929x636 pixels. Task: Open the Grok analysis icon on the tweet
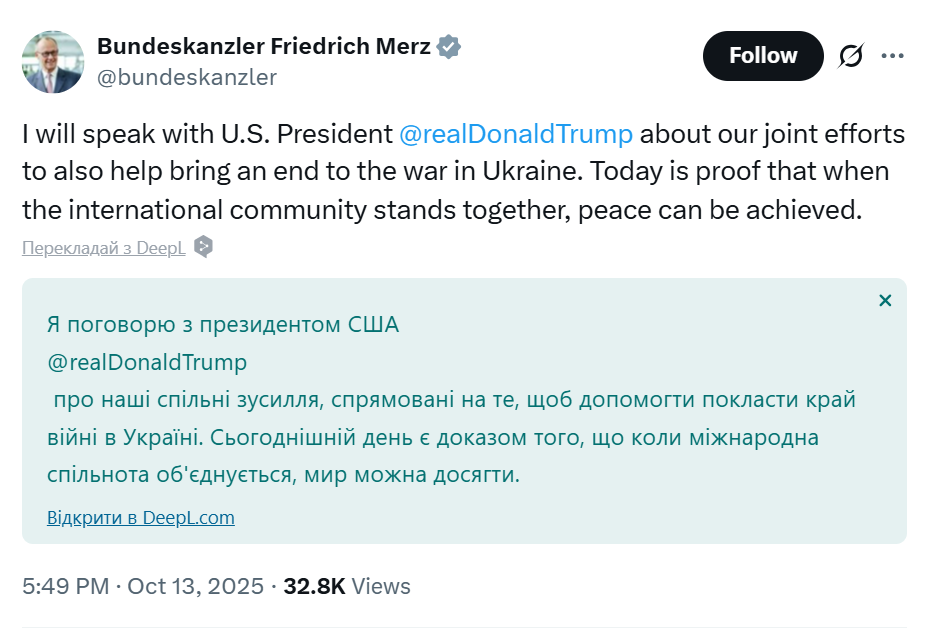coord(849,56)
